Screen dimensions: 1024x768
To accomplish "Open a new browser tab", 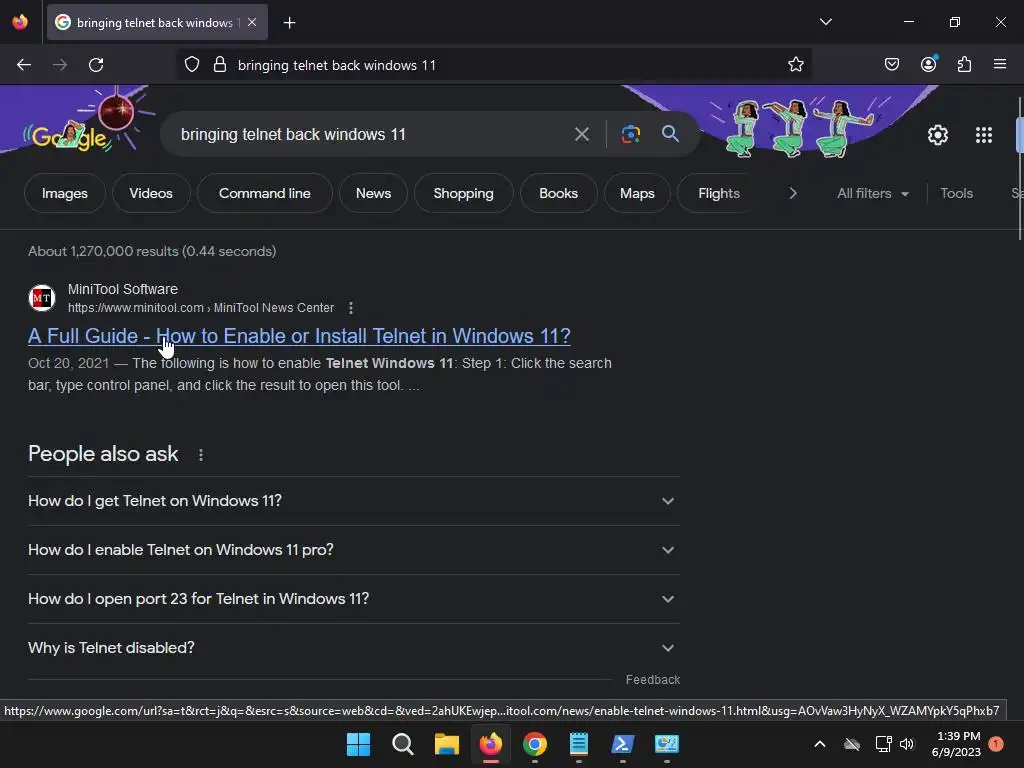I will [289, 23].
